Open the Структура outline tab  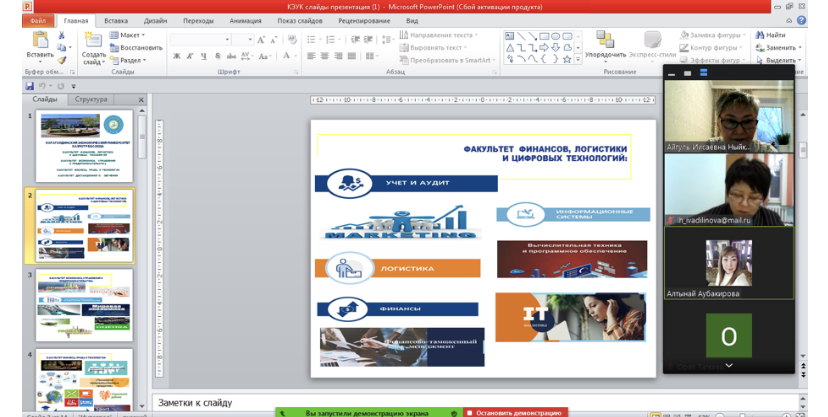pos(91,100)
